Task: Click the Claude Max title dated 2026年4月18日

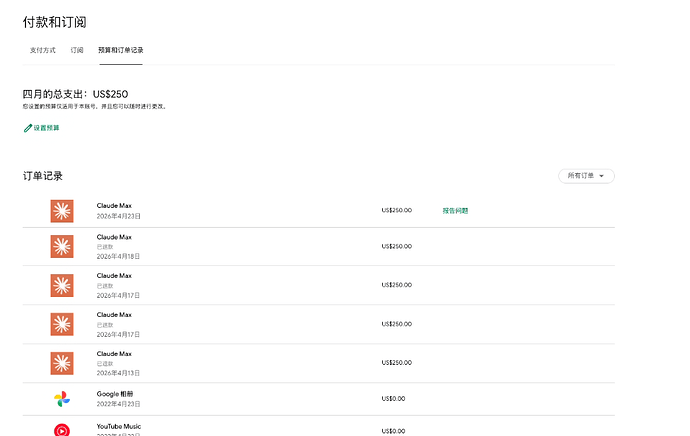Action: point(114,237)
